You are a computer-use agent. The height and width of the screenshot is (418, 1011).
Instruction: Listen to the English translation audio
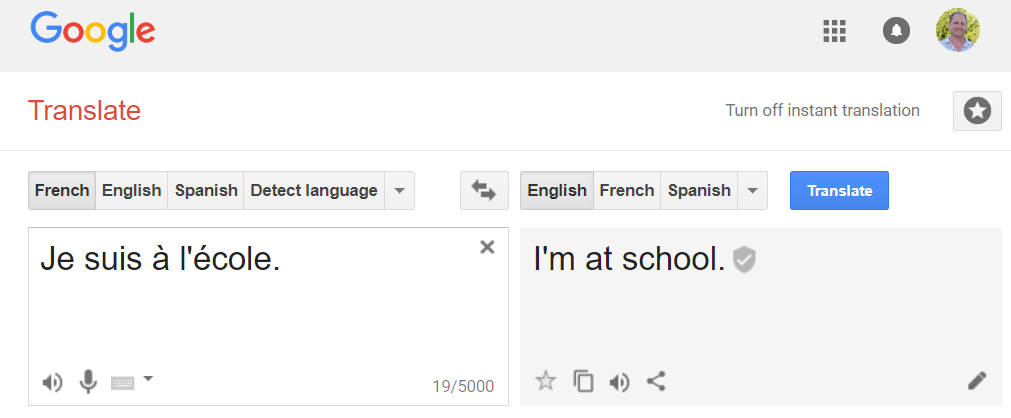pos(619,383)
